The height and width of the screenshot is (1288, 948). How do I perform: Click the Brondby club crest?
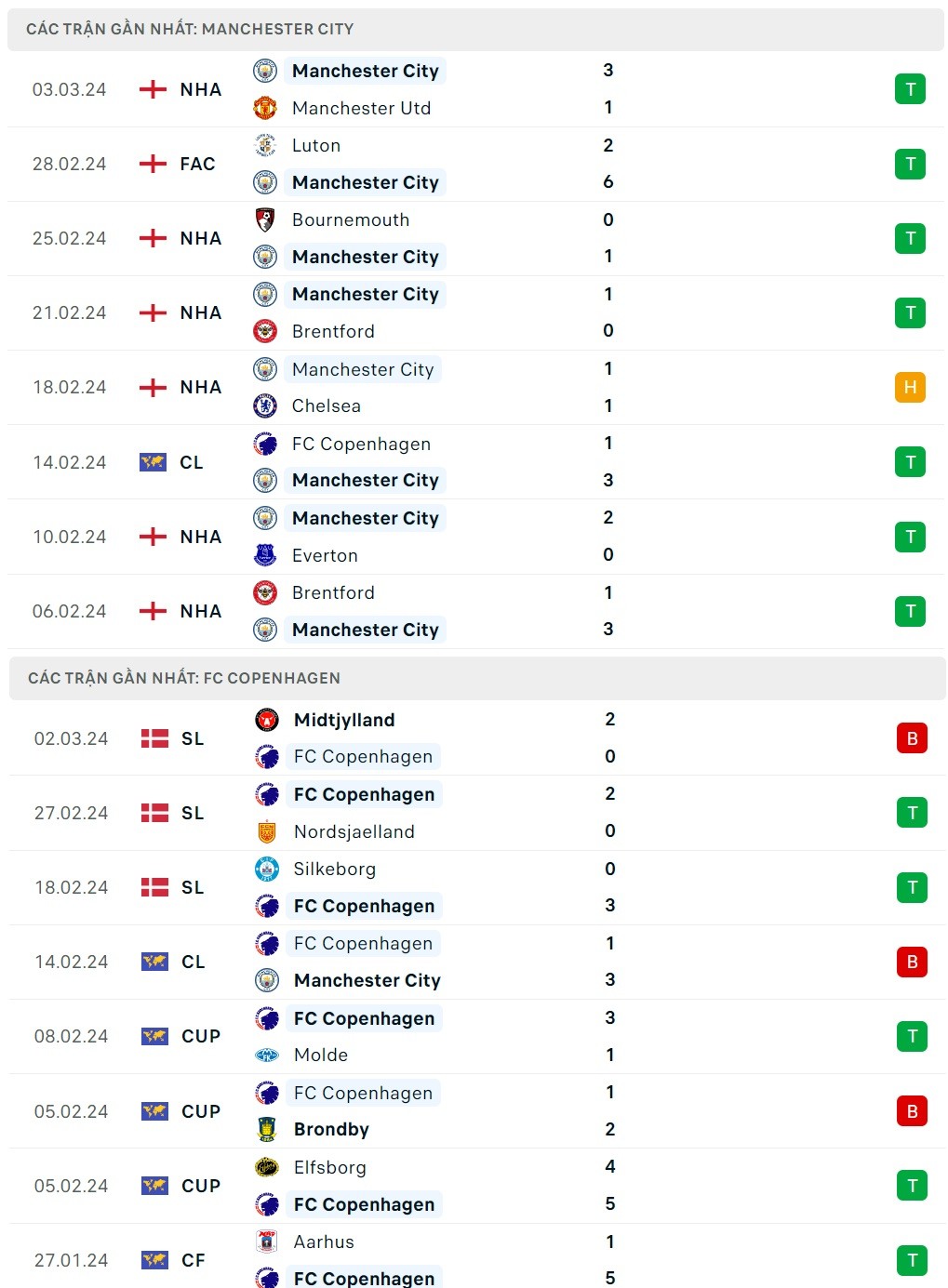[x=267, y=1129]
